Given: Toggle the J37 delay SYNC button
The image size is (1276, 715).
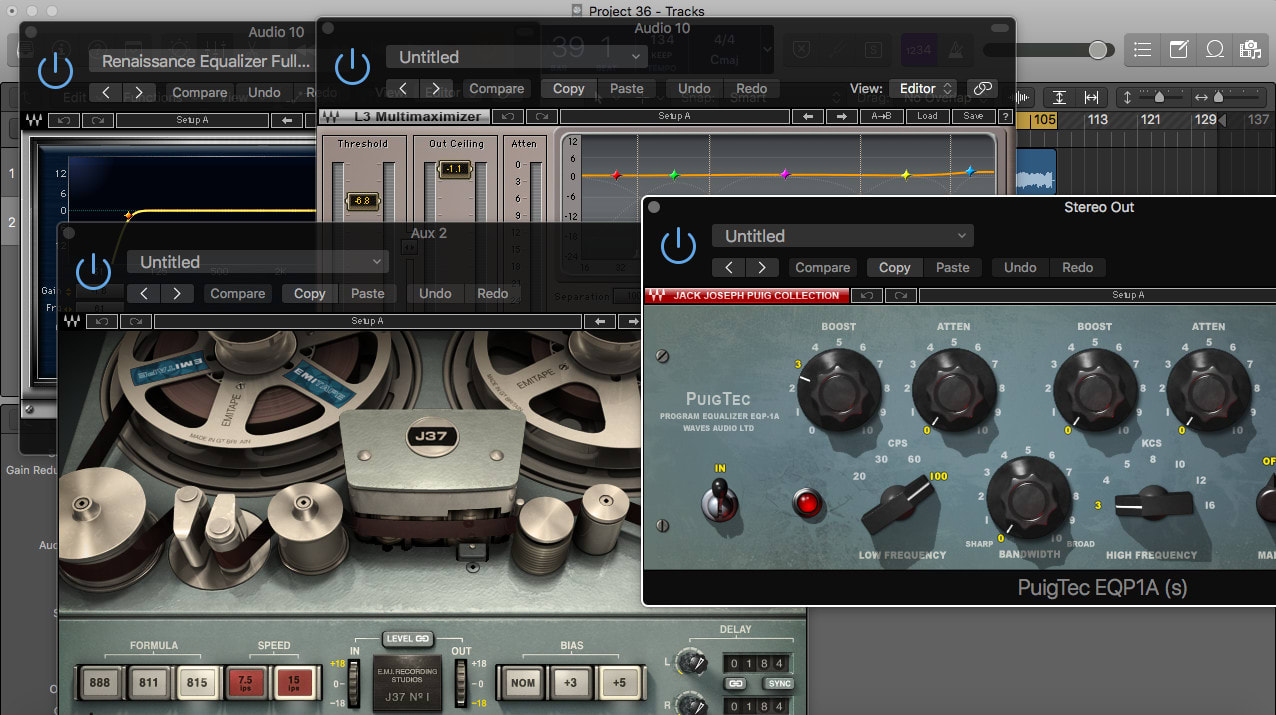Looking at the screenshot, I should coord(779,684).
